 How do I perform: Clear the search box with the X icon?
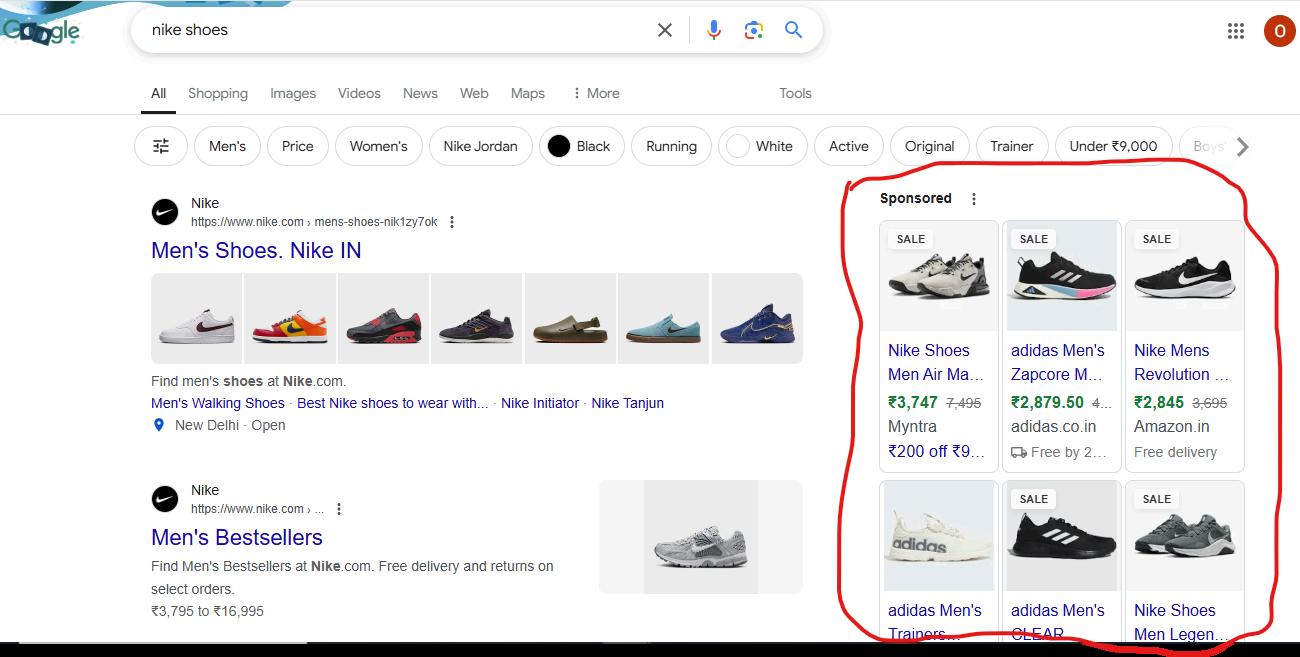coord(665,30)
